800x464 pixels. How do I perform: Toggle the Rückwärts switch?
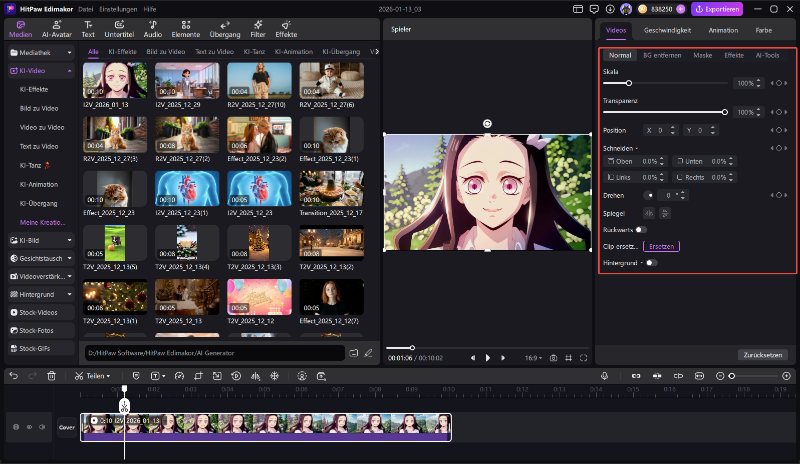pos(641,229)
